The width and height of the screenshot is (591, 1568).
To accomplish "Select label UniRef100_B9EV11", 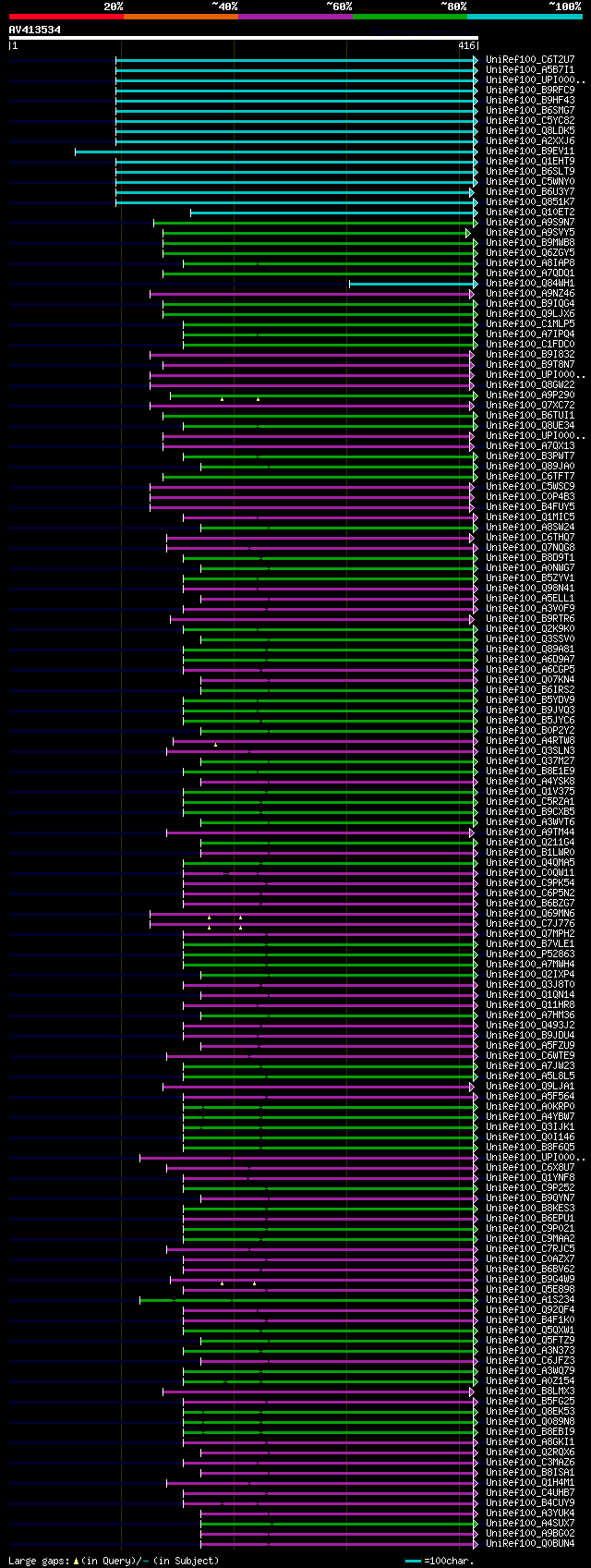I will pos(530,151).
